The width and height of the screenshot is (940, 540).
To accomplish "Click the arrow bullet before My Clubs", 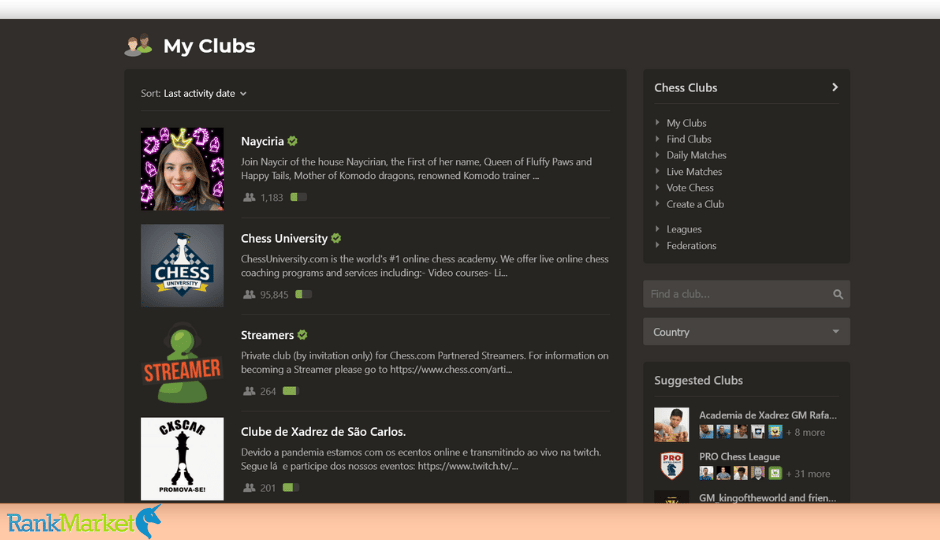I will 658,122.
